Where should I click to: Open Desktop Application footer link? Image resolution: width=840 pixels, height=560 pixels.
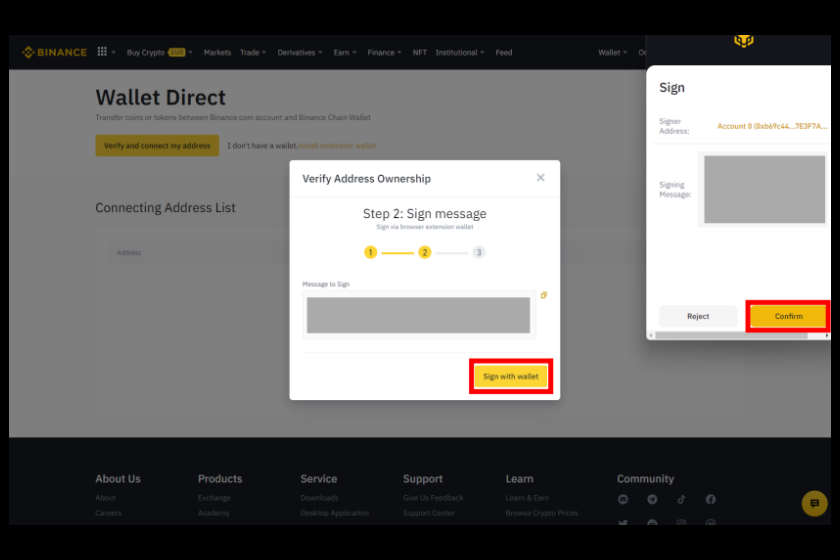pos(335,513)
